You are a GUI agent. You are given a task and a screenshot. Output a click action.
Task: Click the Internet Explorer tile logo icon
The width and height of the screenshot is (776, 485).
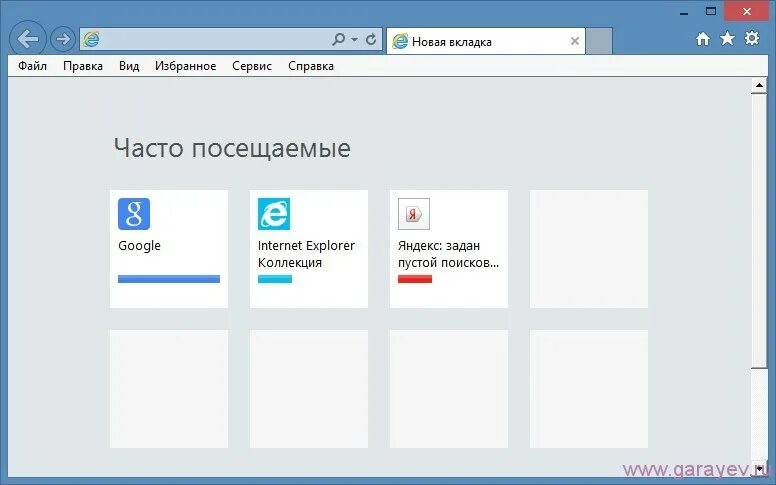pos(274,214)
